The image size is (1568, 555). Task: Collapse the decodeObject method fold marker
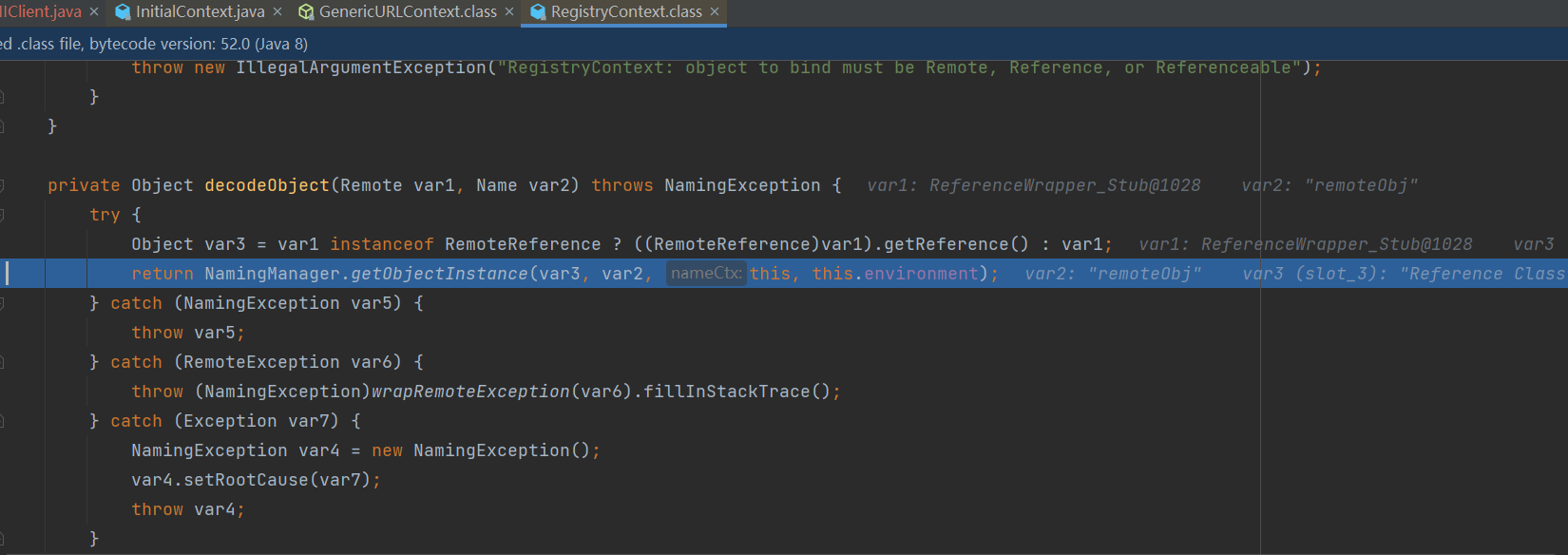point(3,185)
